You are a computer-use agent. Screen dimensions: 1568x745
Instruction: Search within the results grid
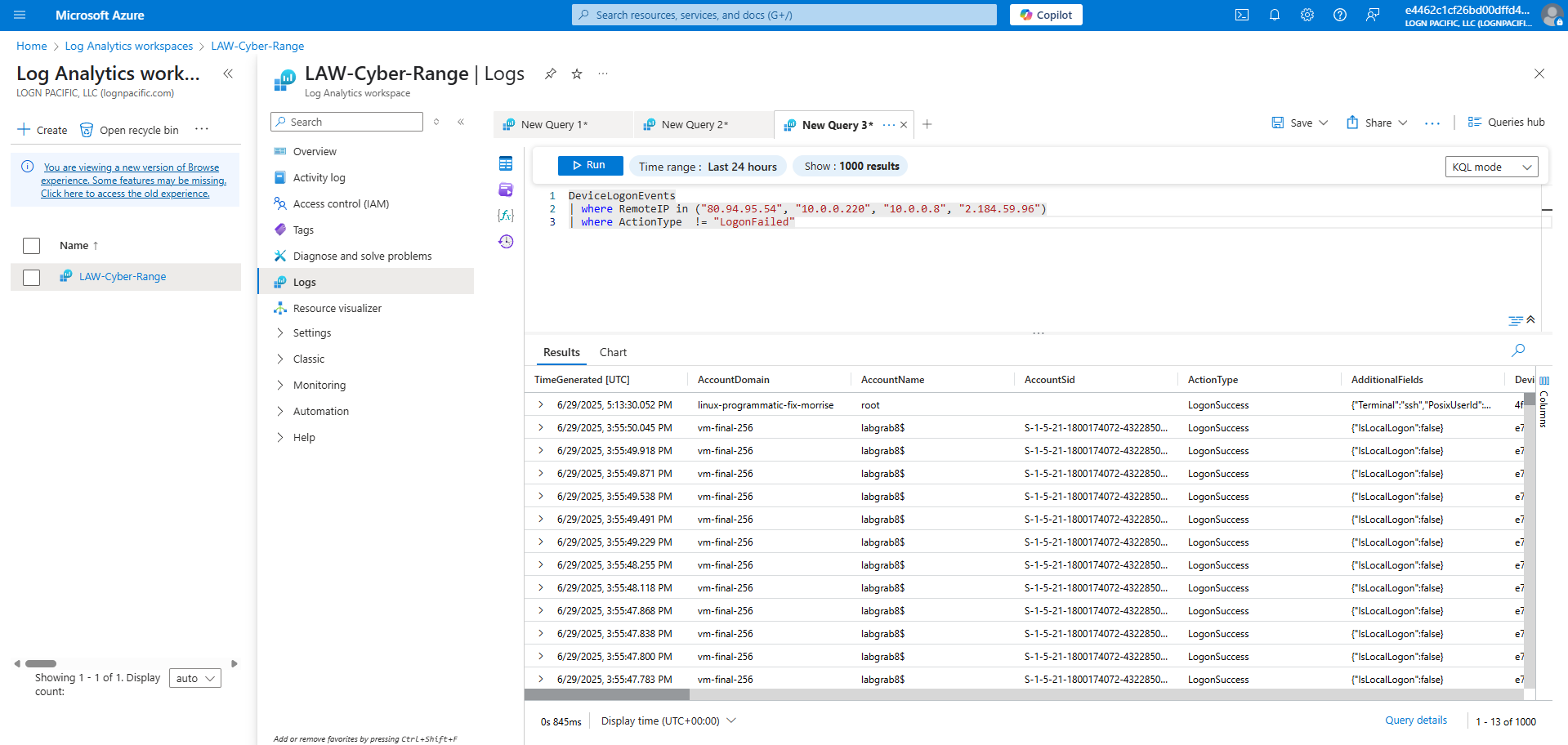click(1518, 350)
